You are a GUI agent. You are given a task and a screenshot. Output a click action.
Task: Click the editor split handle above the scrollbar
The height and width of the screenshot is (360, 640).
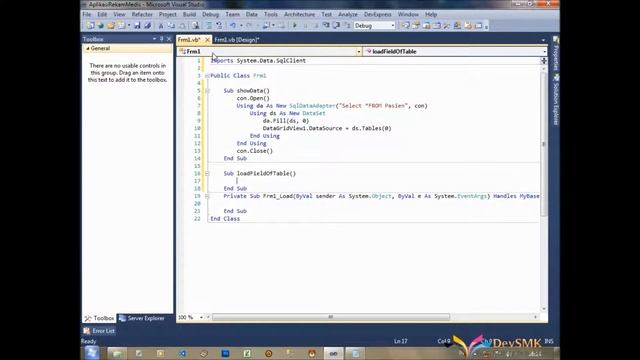544,60
